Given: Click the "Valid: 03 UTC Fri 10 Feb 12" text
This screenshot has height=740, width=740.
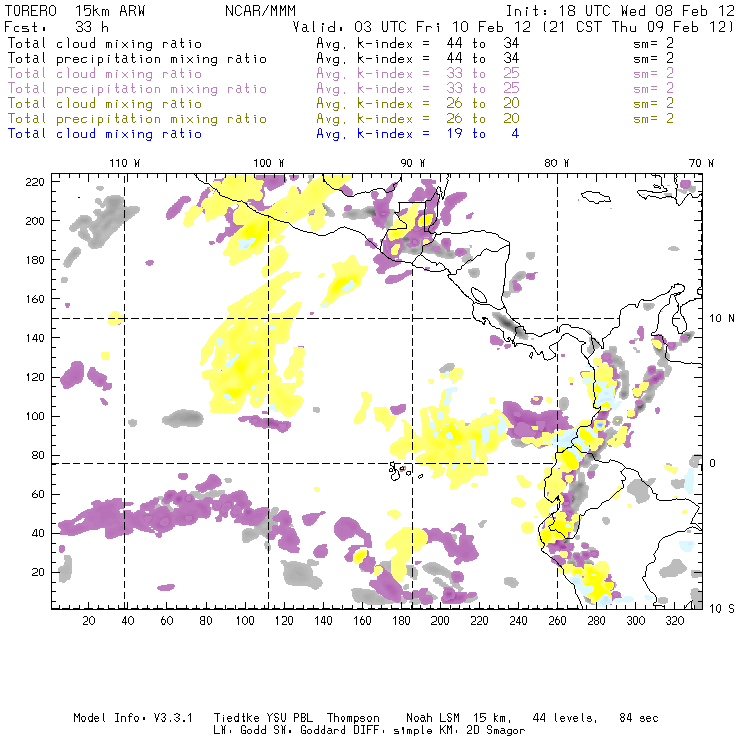Looking at the screenshot, I should (414, 27).
